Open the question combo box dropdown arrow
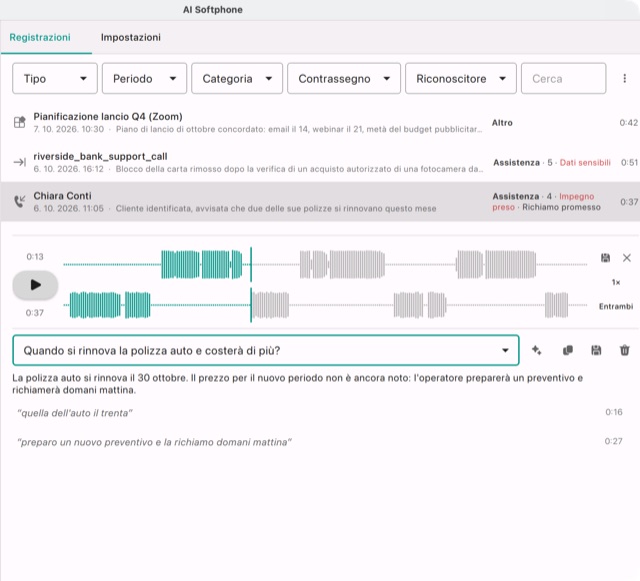Screen dimensions: 640x581 (505, 350)
